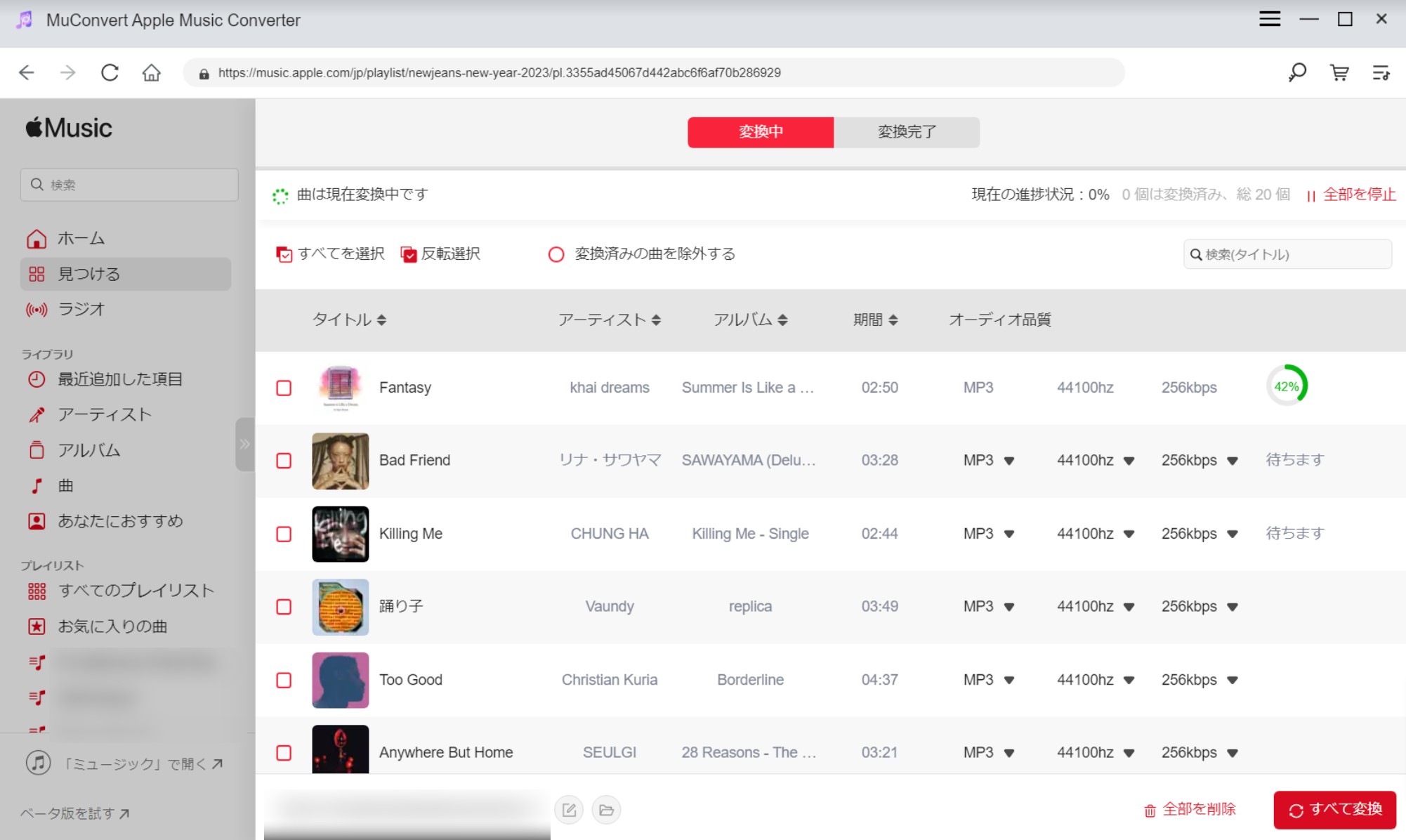The height and width of the screenshot is (840, 1406).
Task: Open 256kbps dropdown for Too Good
Action: point(1200,680)
